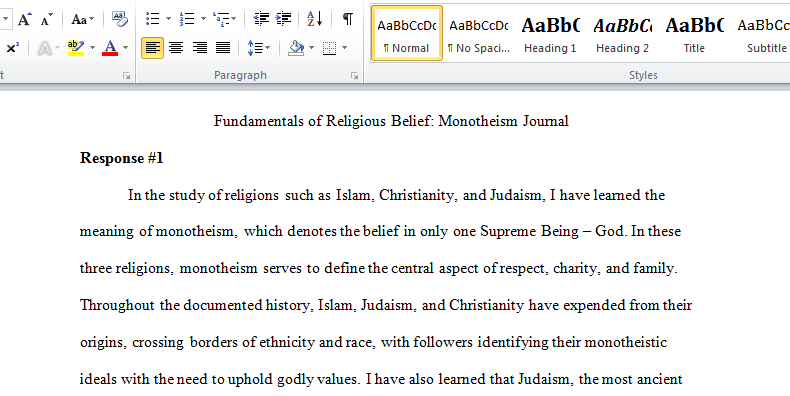This screenshot has width=790, height=396.
Task: Apply yellow Text Highlight Color
Action: pyautogui.click(x=76, y=48)
